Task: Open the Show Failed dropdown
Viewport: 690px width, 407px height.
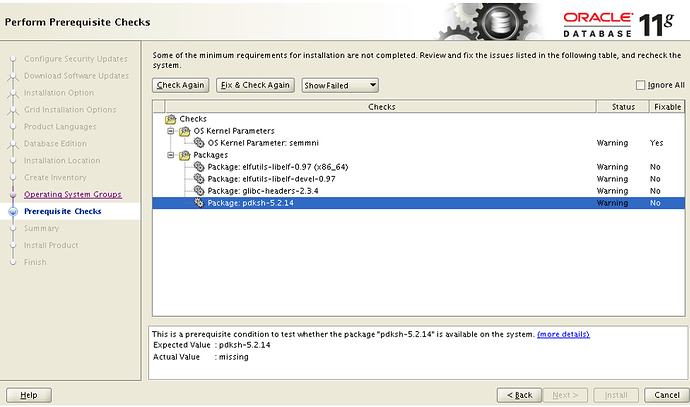Action: [x=340, y=86]
